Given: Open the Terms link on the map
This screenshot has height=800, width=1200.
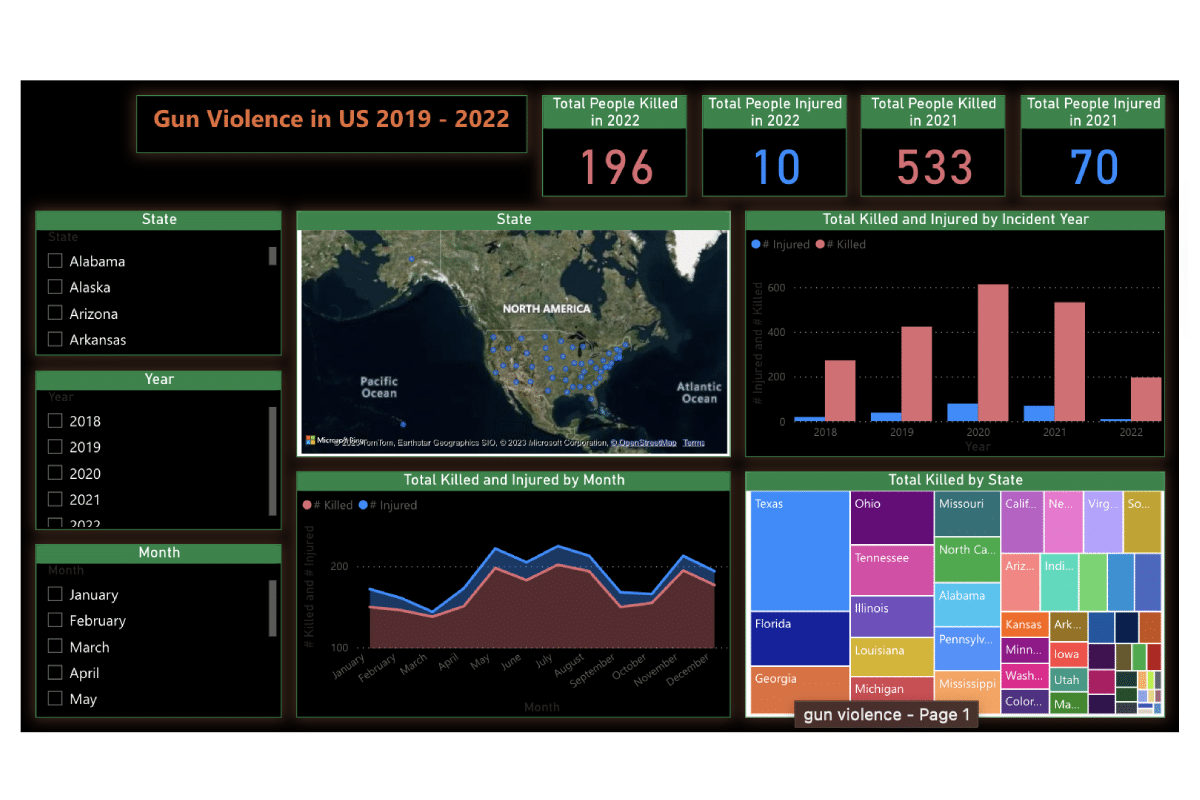Looking at the screenshot, I should 693,441.
